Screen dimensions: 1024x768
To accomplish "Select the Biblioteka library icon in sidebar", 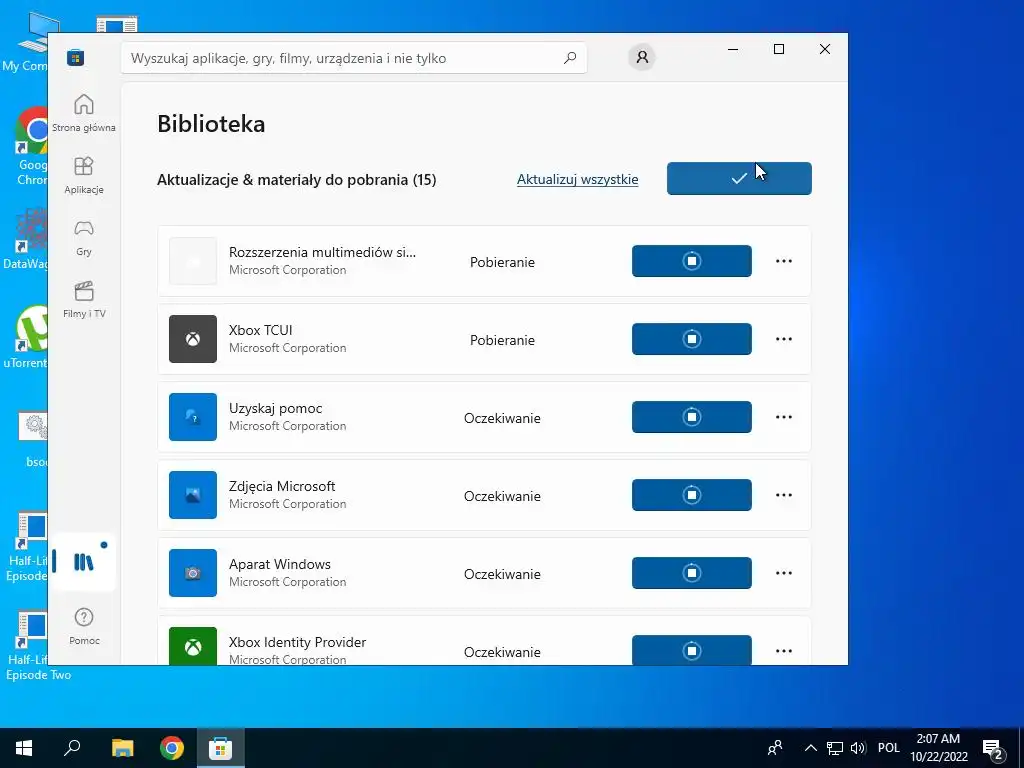I will pyautogui.click(x=84, y=562).
